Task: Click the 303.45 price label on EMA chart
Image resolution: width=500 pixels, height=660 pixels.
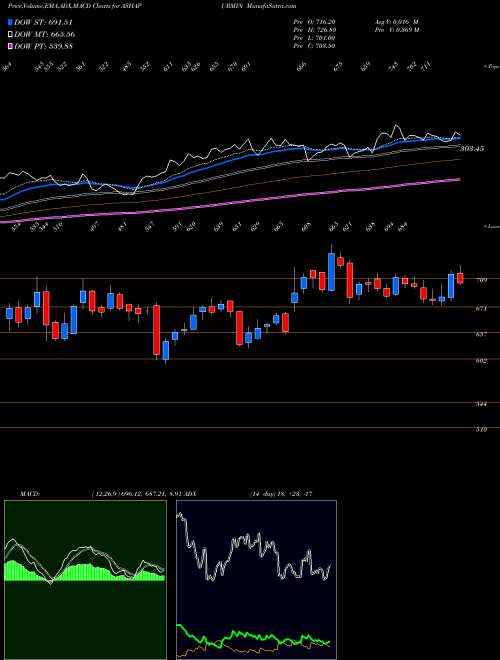Action: (x=472, y=149)
